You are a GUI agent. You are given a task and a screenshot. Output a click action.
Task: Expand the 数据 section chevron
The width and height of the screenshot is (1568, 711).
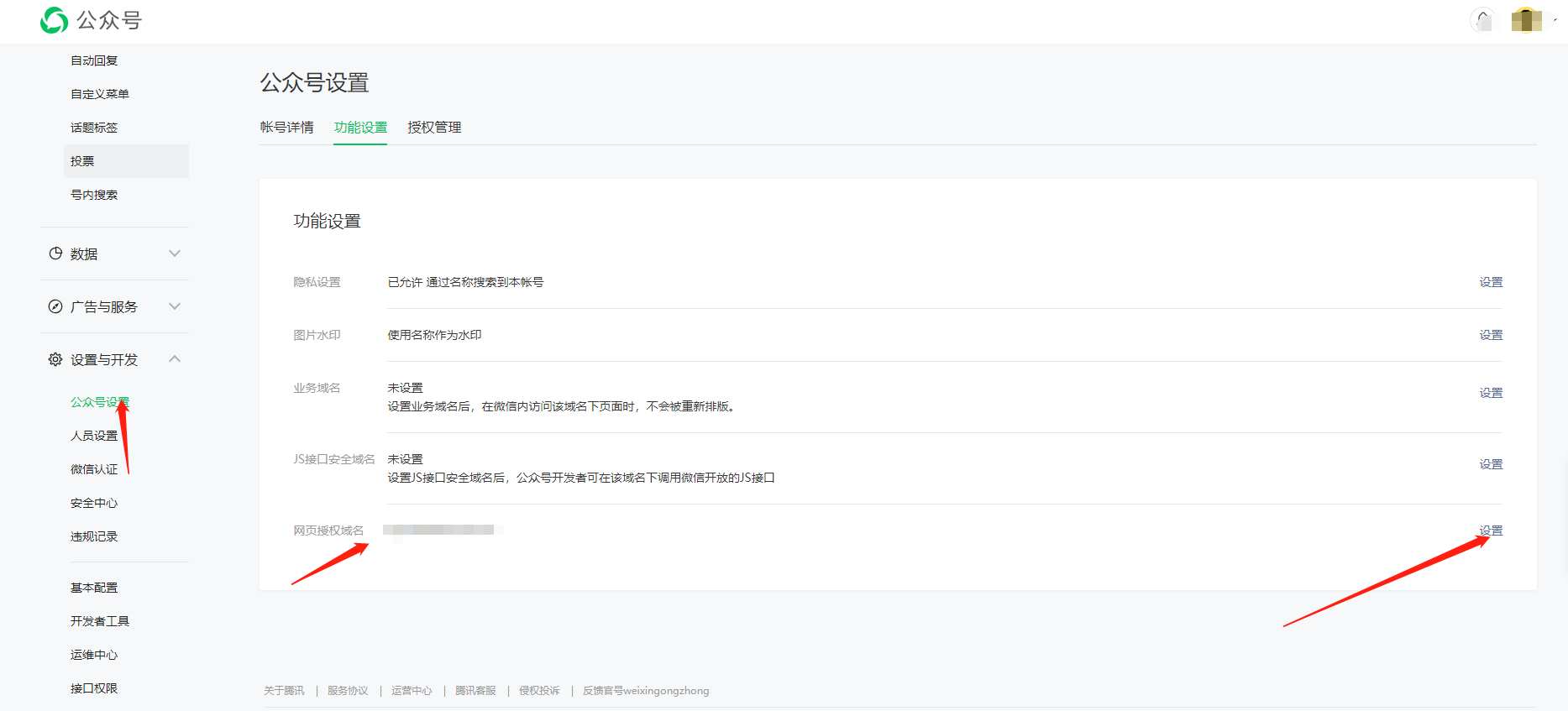[x=175, y=254]
